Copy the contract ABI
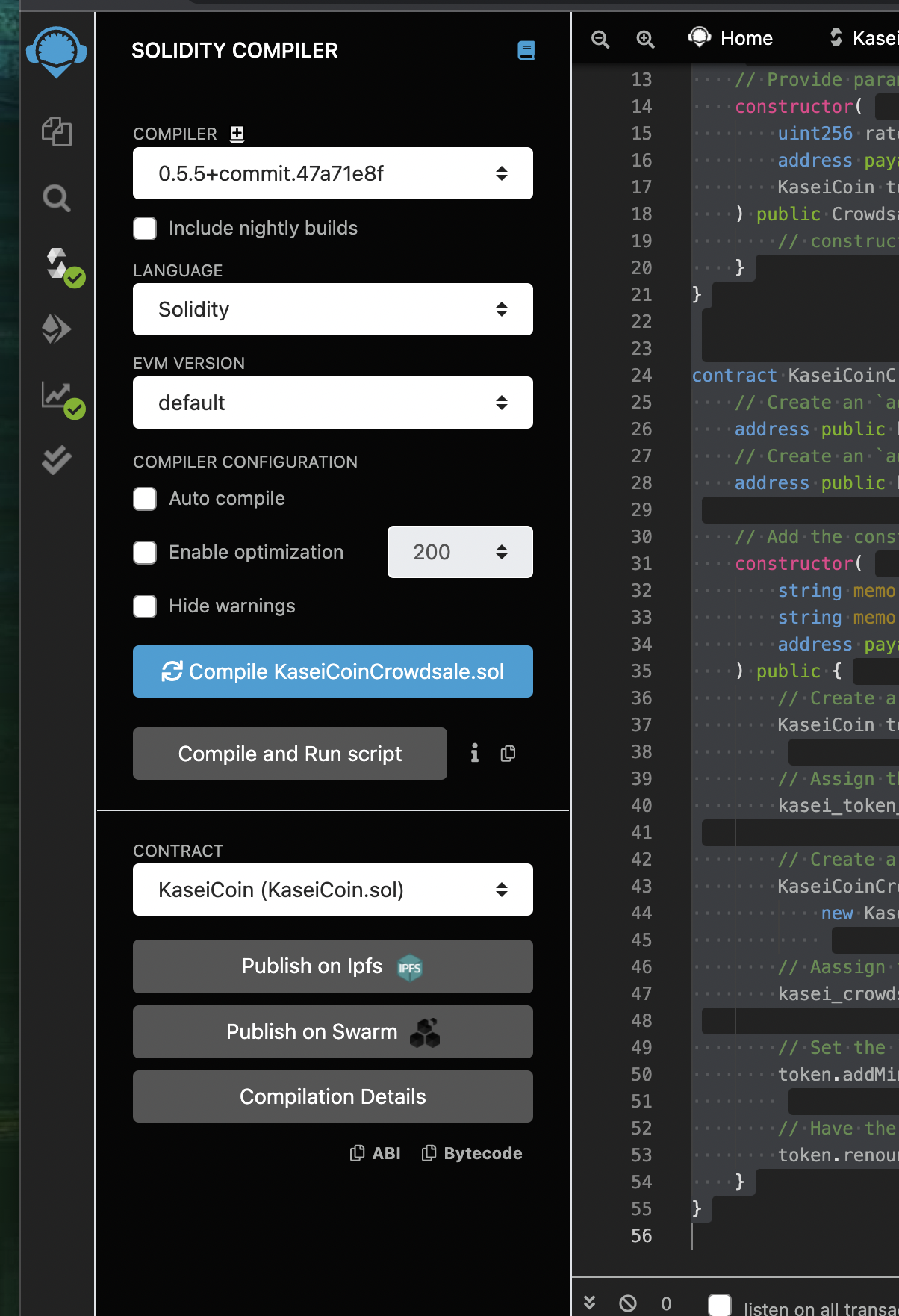 coord(376,1153)
